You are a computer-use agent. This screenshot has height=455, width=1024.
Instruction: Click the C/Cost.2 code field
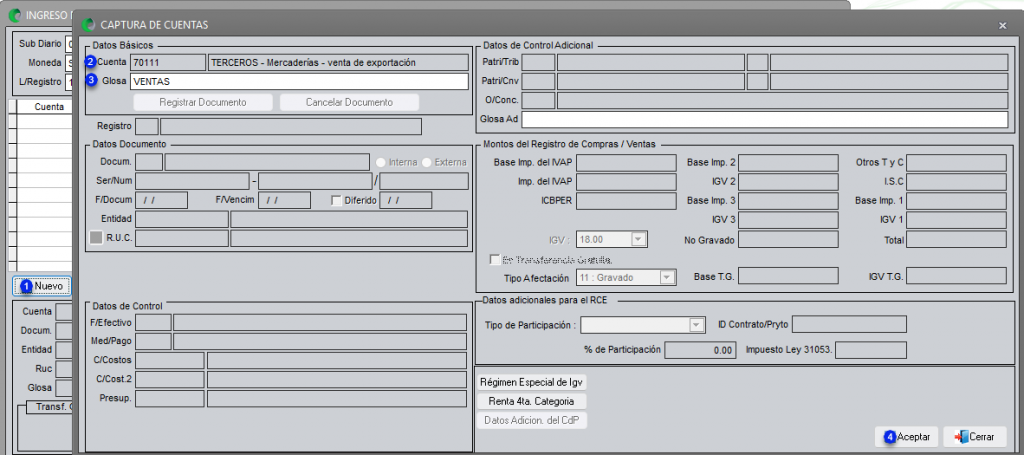[x=169, y=380]
